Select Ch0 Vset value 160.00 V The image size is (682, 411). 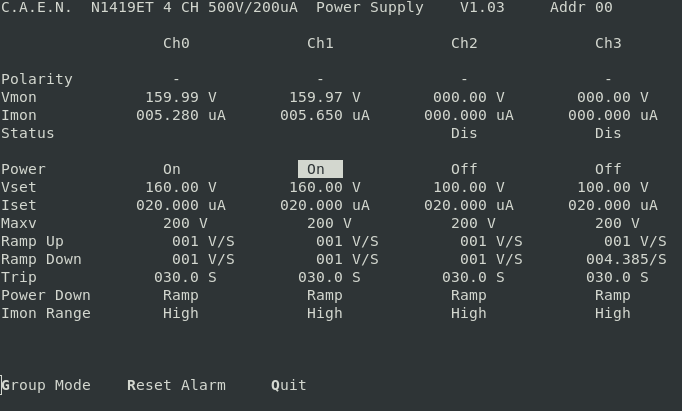[x=181, y=187]
